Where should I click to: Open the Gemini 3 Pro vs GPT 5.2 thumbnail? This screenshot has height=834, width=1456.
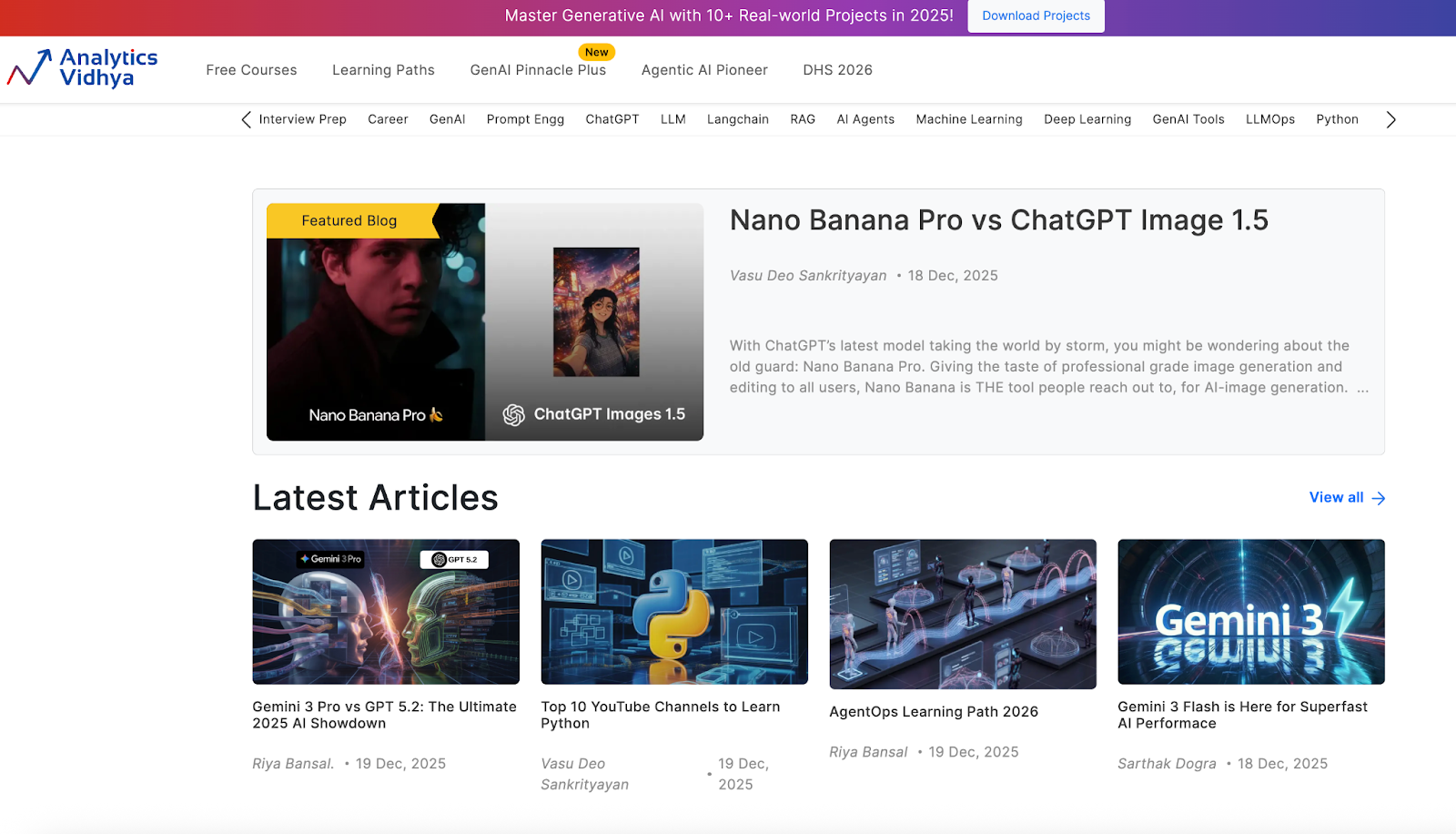pyautogui.click(x=386, y=611)
